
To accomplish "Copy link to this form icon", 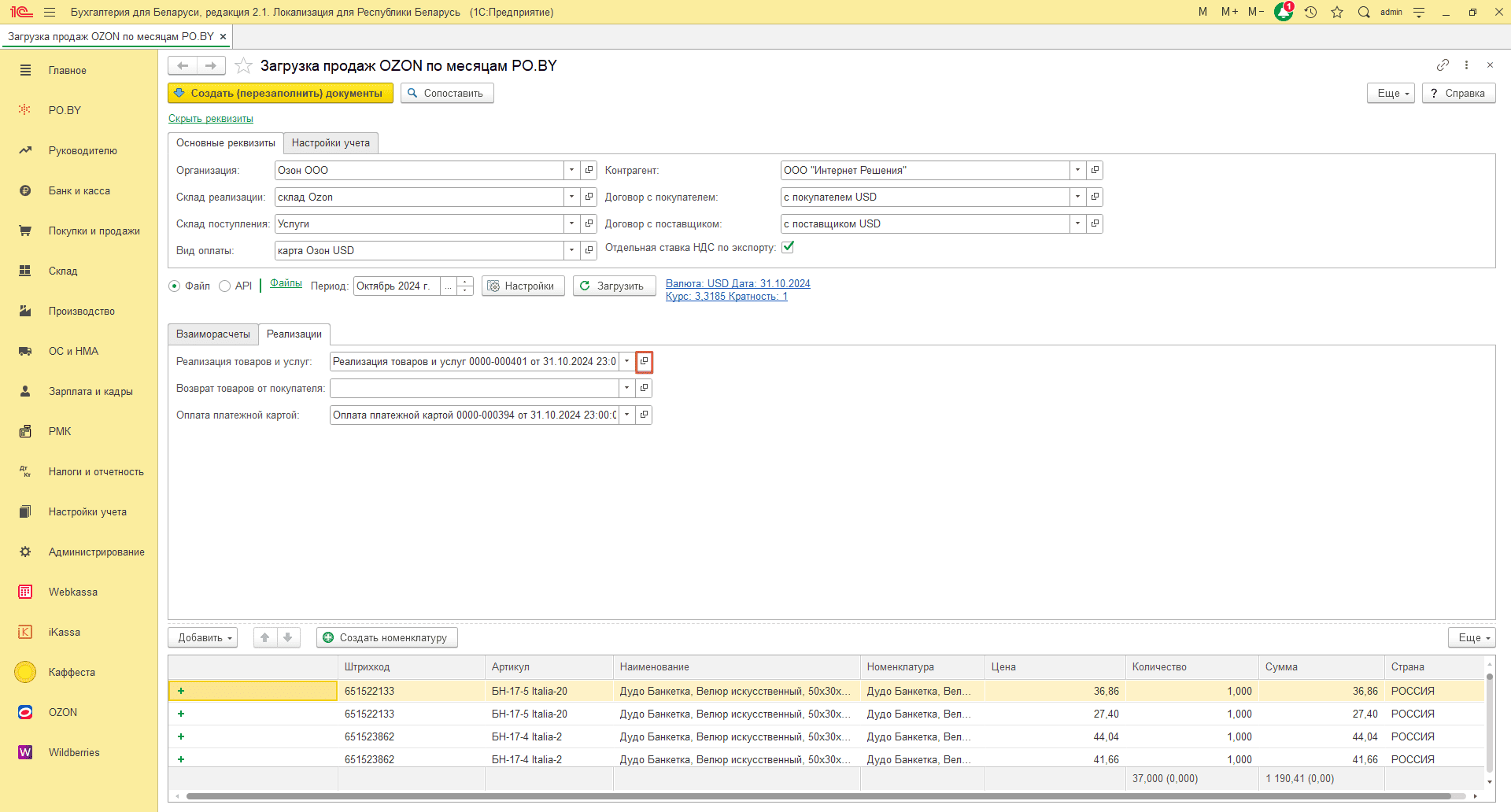I will 1443,65.
